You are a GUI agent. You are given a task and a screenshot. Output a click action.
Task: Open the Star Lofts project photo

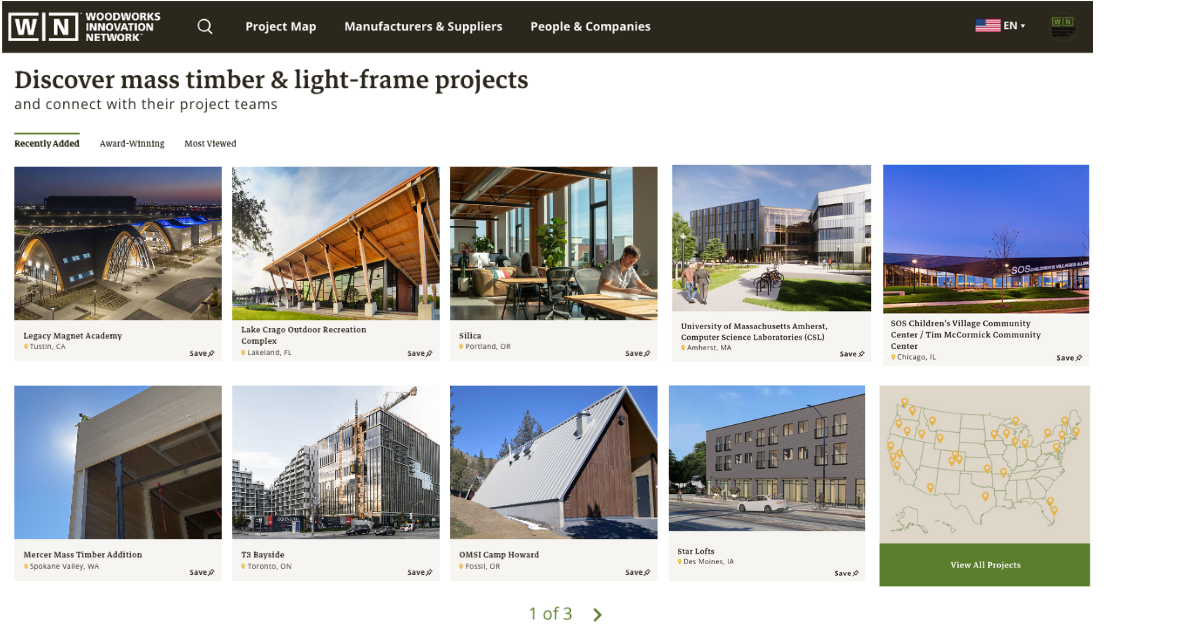(767, 458)
